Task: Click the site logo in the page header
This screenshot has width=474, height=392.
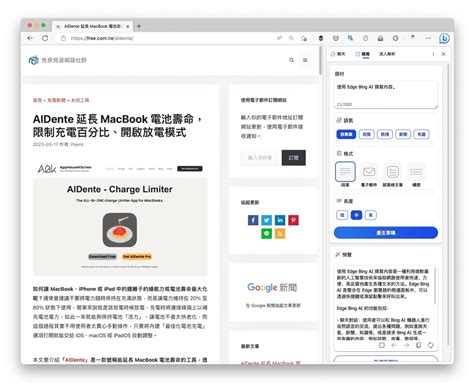Action: (57, 60)
